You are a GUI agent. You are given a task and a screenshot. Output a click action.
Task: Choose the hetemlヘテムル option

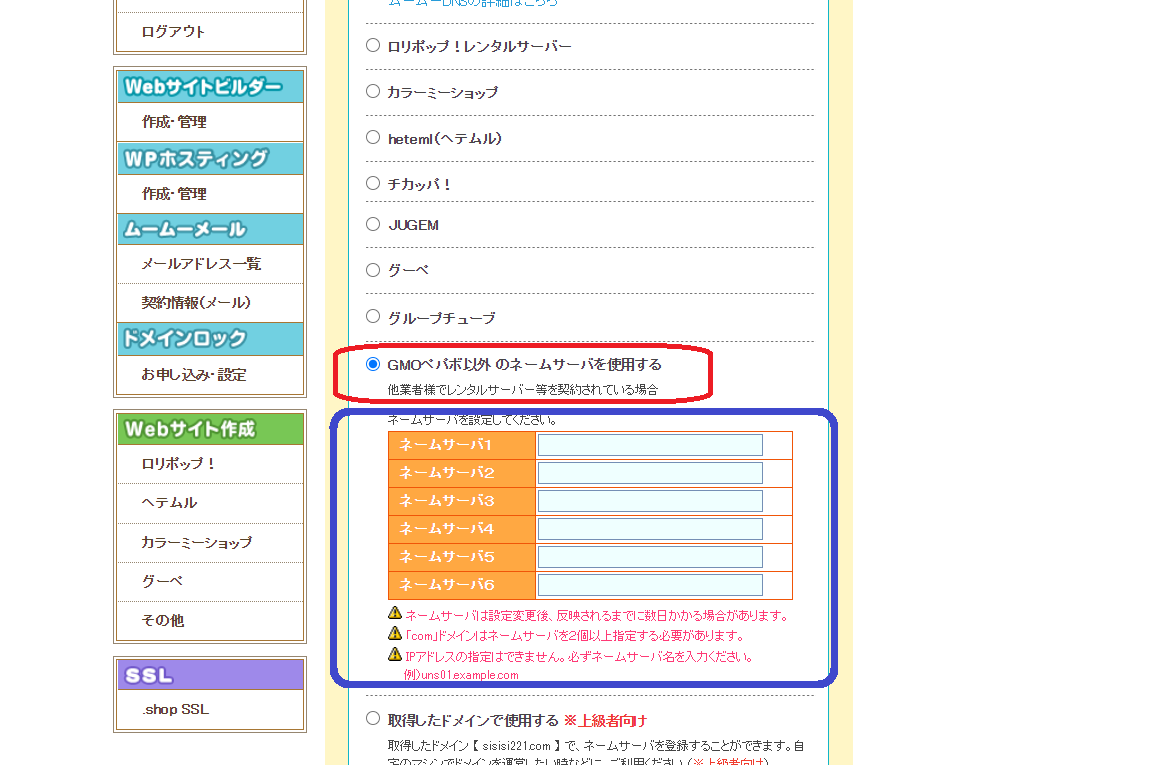tap(373, 138)
